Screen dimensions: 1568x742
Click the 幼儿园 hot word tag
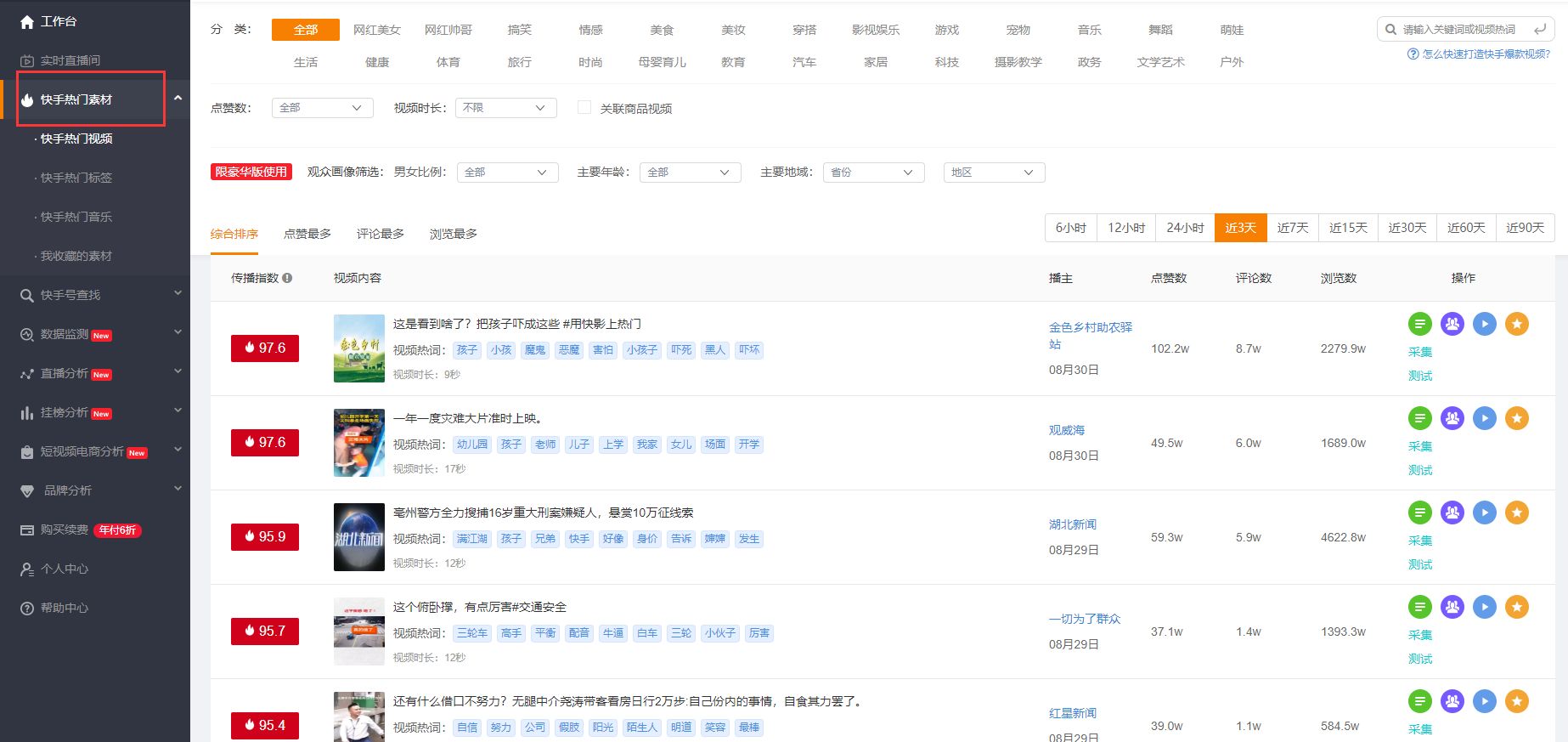point(472,444)
